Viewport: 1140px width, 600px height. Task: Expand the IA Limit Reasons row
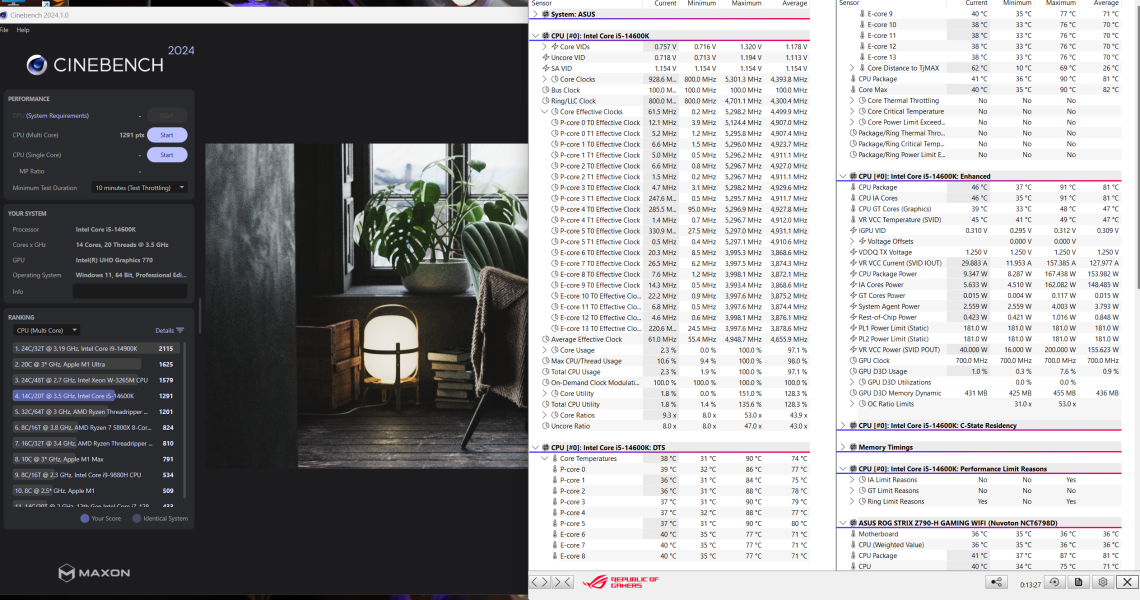point(852,479)
